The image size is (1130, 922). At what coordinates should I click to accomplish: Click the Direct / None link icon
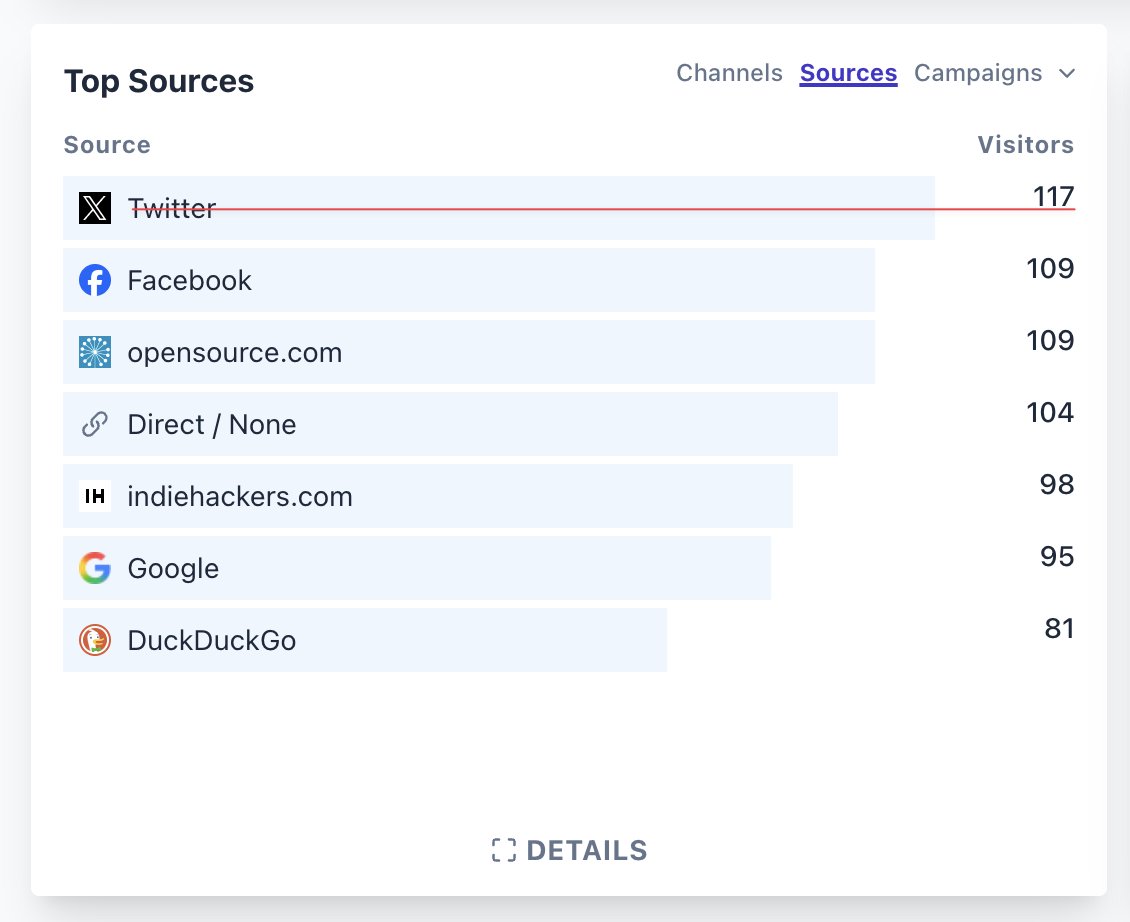tap(94, 425)
